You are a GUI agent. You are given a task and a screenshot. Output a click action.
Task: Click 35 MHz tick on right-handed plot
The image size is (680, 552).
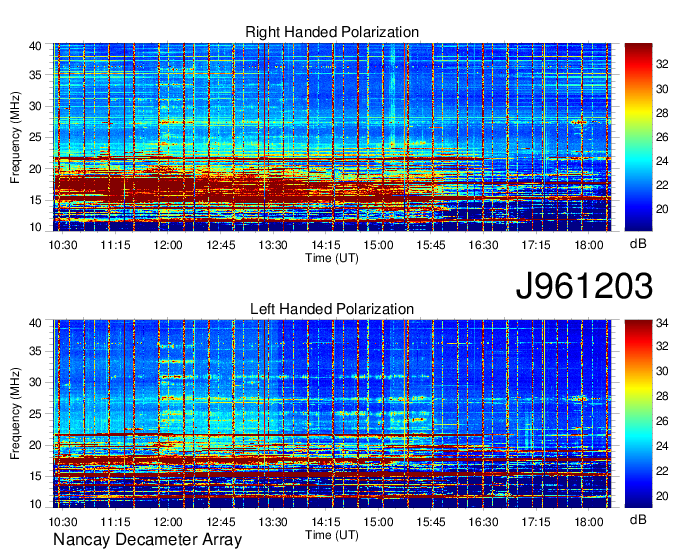click(36, 75)
